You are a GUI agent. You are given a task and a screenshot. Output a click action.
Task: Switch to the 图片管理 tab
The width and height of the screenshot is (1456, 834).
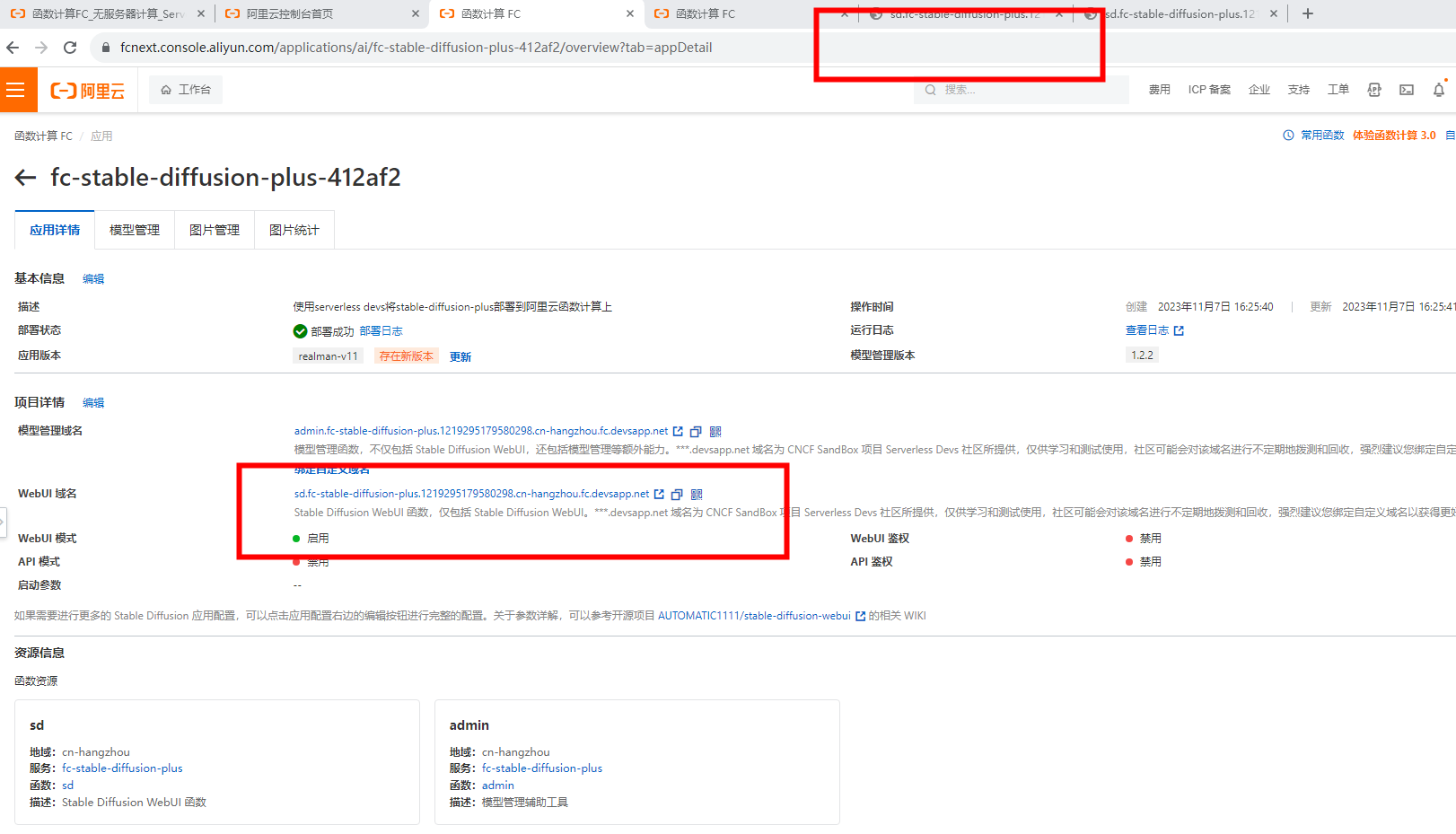point(215,230)
